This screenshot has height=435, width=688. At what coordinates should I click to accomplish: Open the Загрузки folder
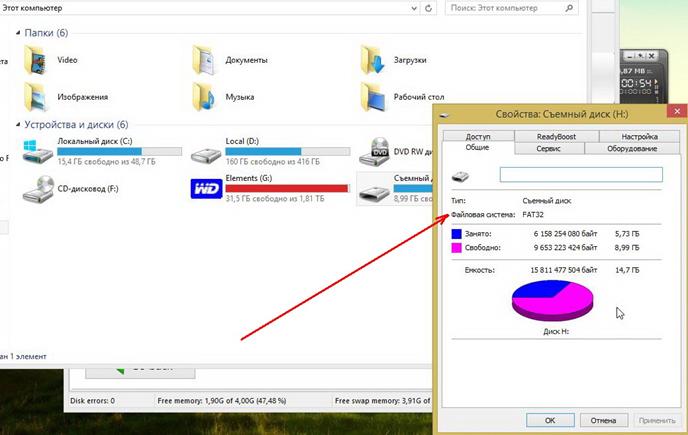[x=374, y=59]
